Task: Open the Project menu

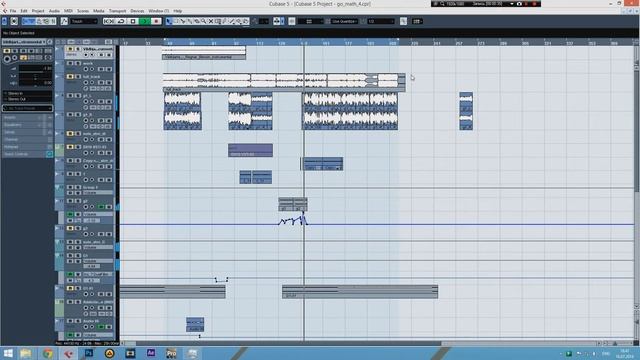Action: (38, 11)
